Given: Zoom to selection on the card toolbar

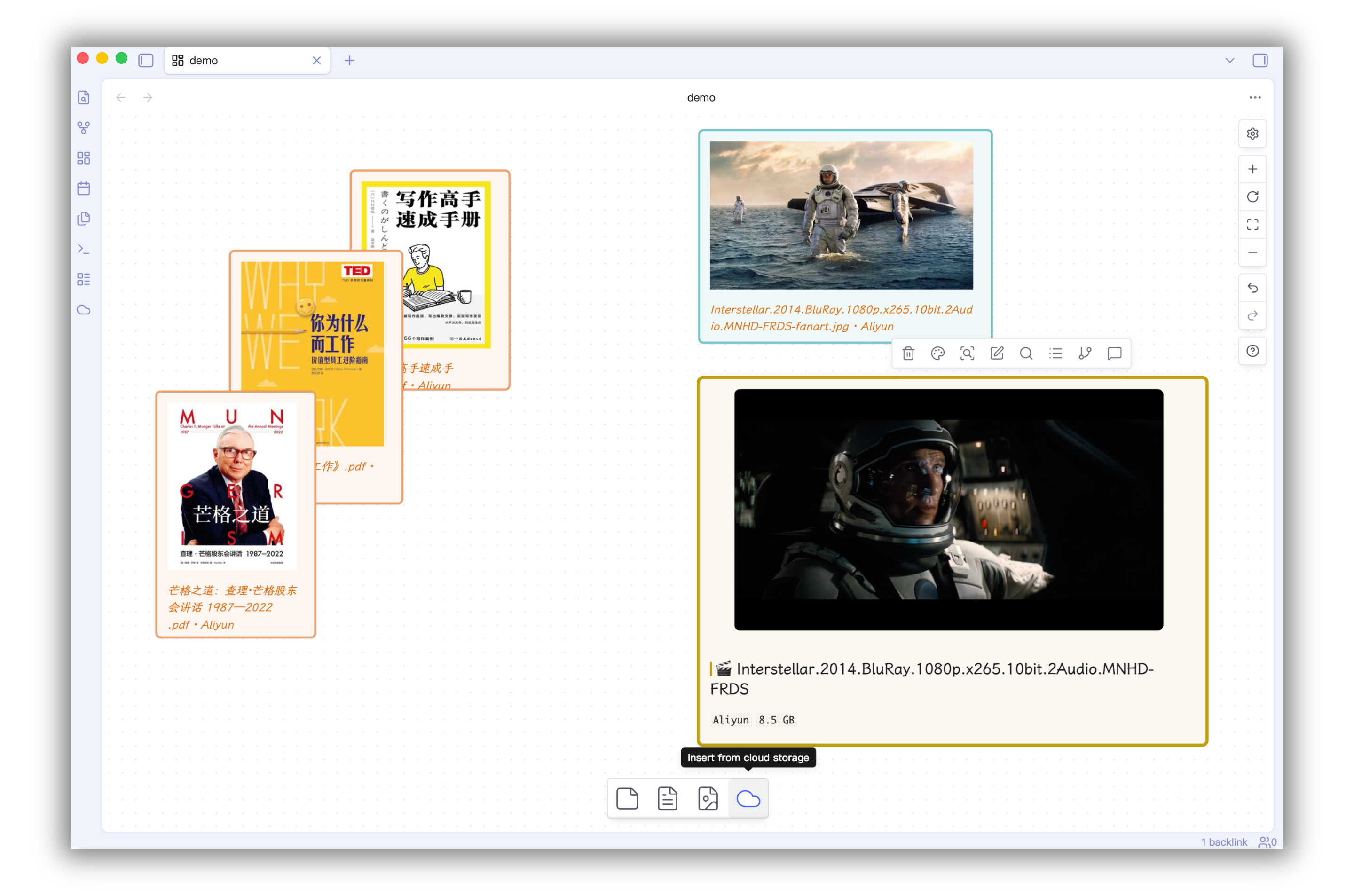Looking at the screenshot, I should [x=967, y=354].
